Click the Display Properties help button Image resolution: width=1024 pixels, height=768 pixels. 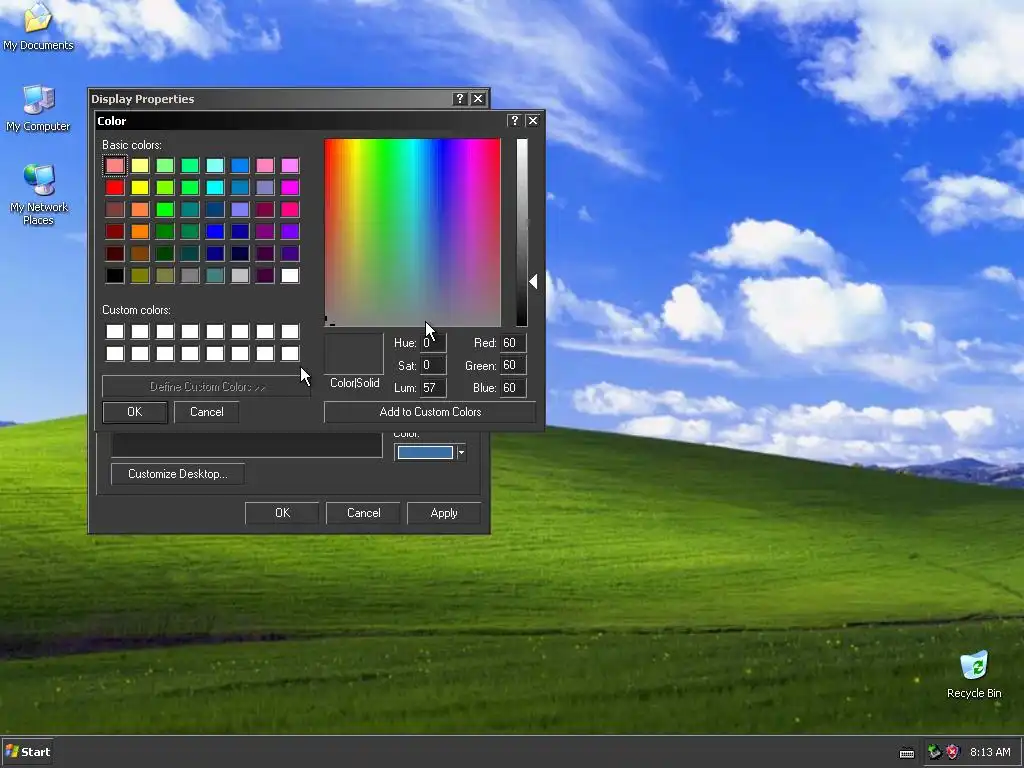[x=459, y=99]
